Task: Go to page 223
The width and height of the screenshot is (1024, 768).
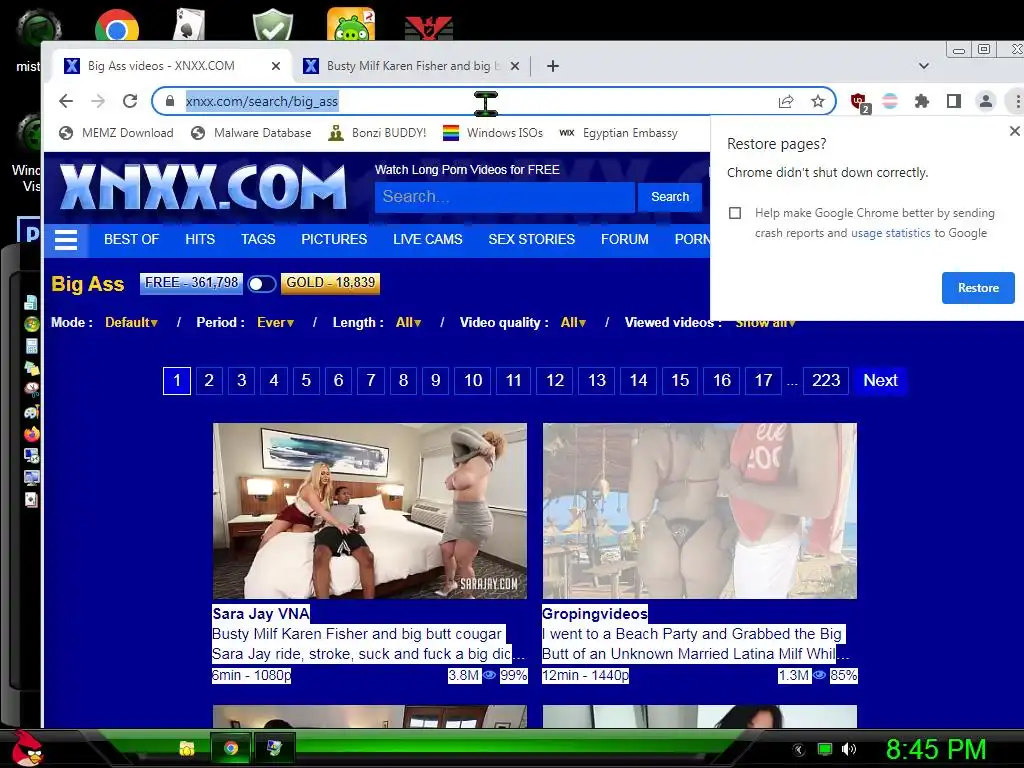Action: 825,381
